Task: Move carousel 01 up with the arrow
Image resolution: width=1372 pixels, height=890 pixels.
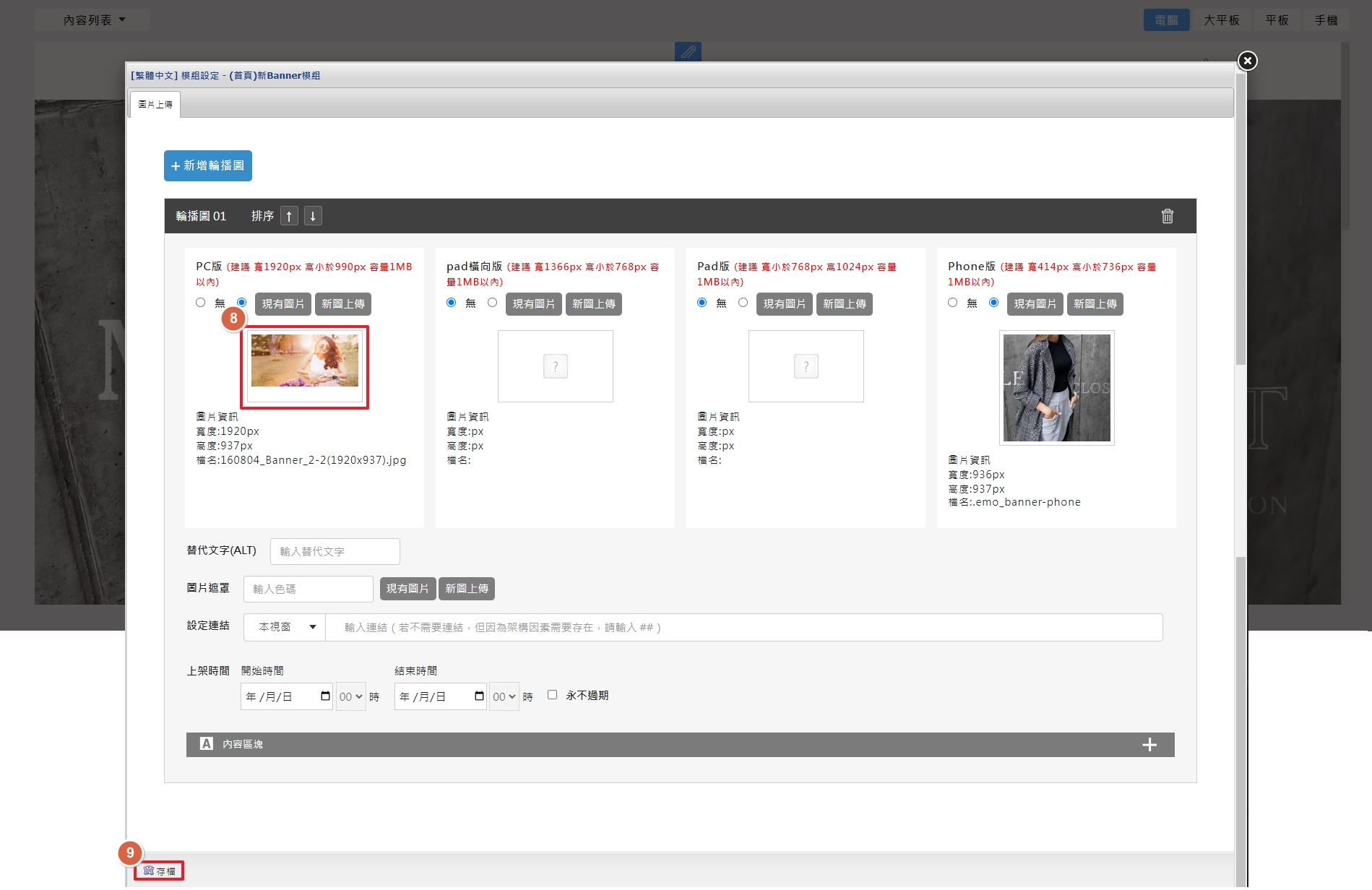Action: (x=289, y=216)
